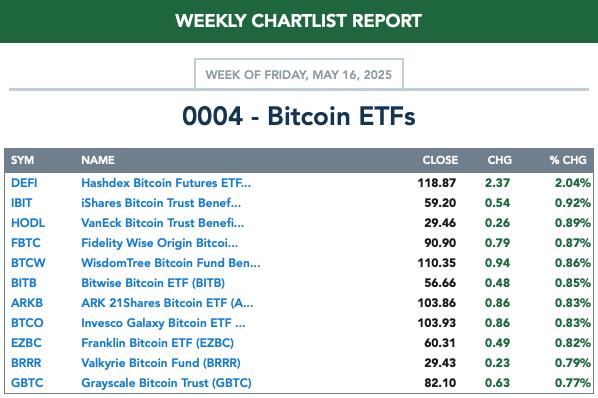Open Invesco Galaxy Bitcoin ETF link
The width and height of the screenshot is (598, 398).
pyautogui.click(x=163, y=323)
